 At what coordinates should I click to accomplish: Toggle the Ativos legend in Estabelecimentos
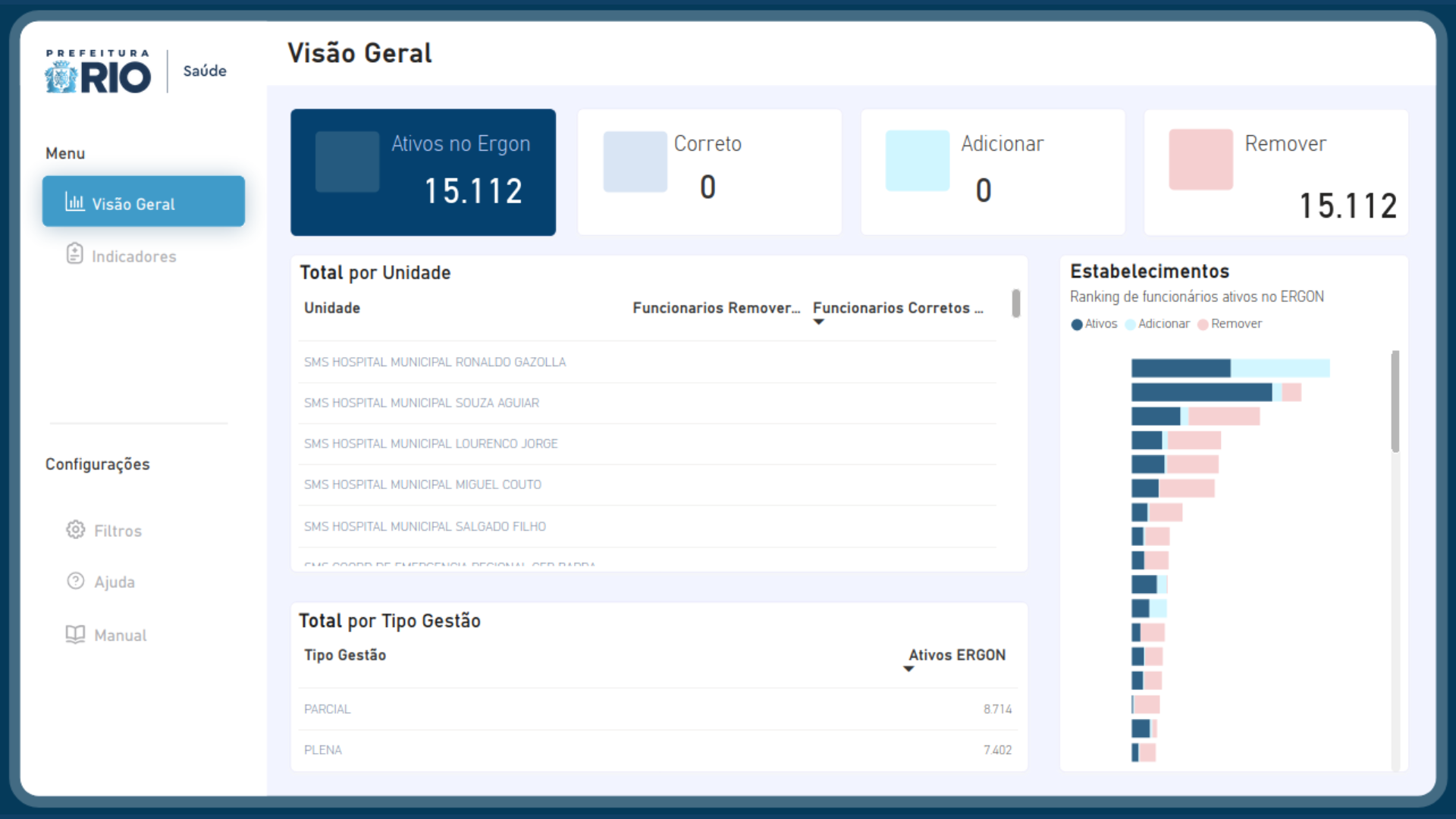pos(1095,324)
